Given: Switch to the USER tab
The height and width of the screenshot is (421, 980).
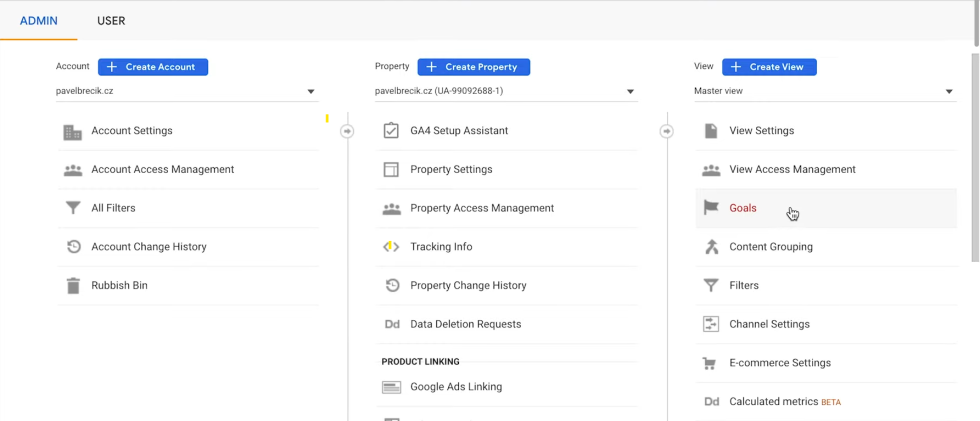Looking at the screenshot, I should pos(111,21).
